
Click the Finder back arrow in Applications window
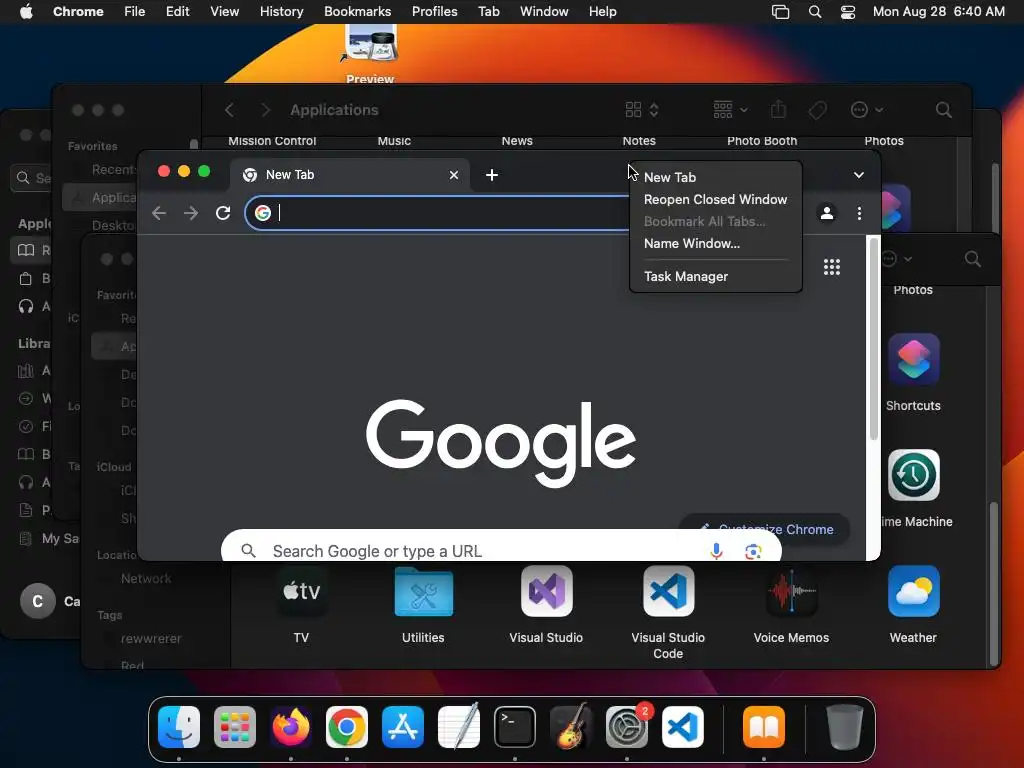pyautogui.click(x=229, y=110)
